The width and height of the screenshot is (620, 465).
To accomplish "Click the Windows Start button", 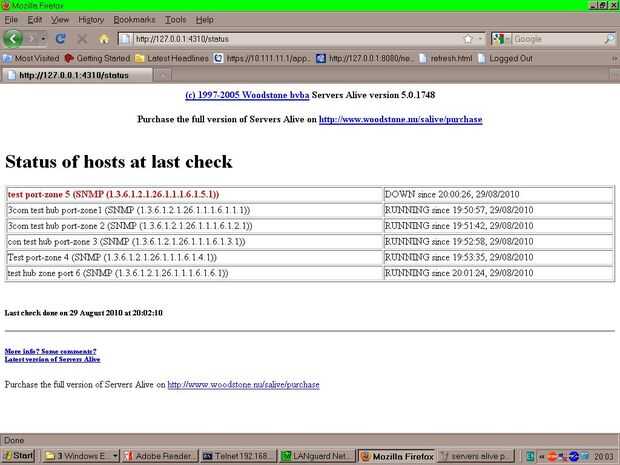I will (19, 456).
